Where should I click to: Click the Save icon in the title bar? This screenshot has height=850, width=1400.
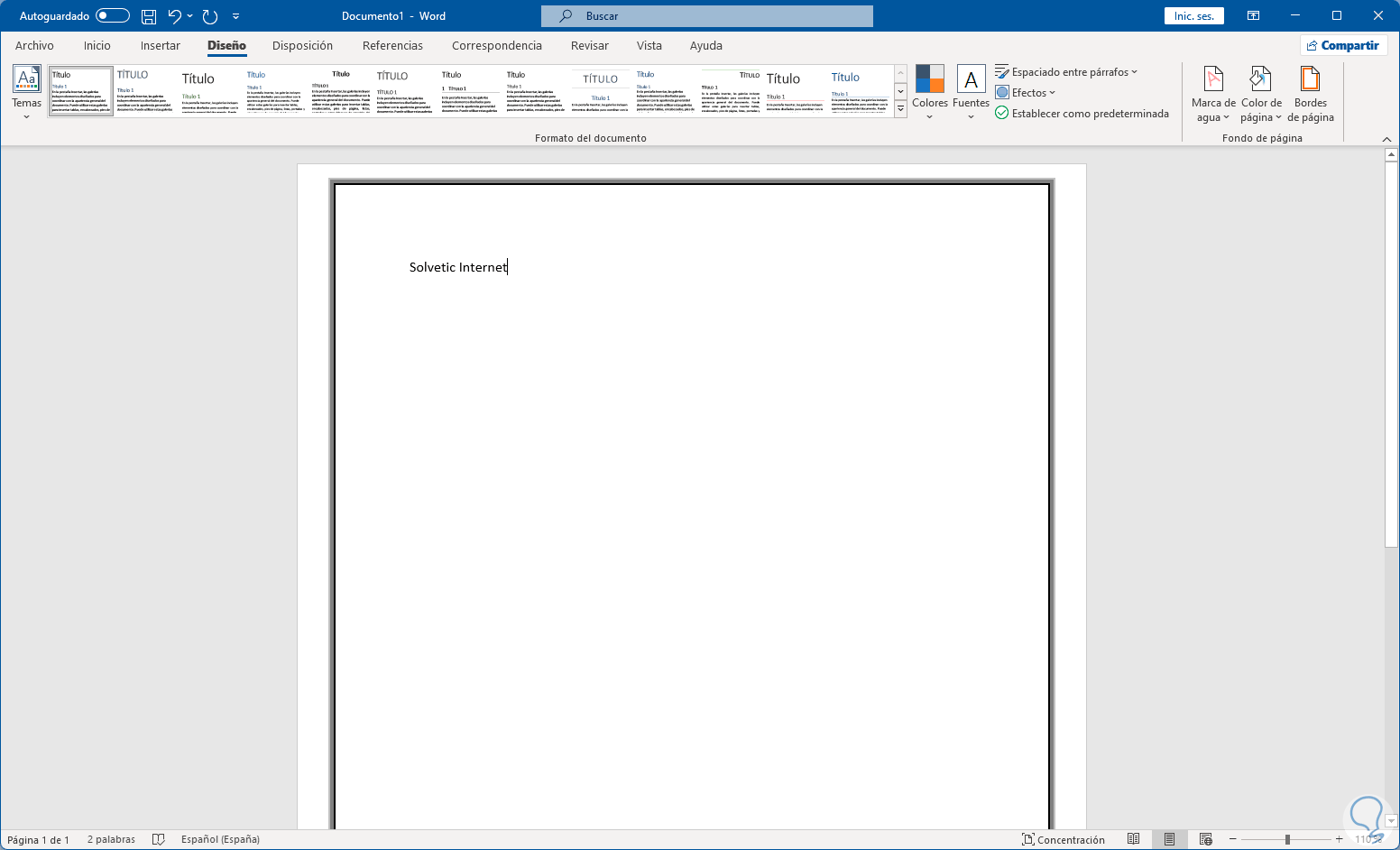pos(149,16)
